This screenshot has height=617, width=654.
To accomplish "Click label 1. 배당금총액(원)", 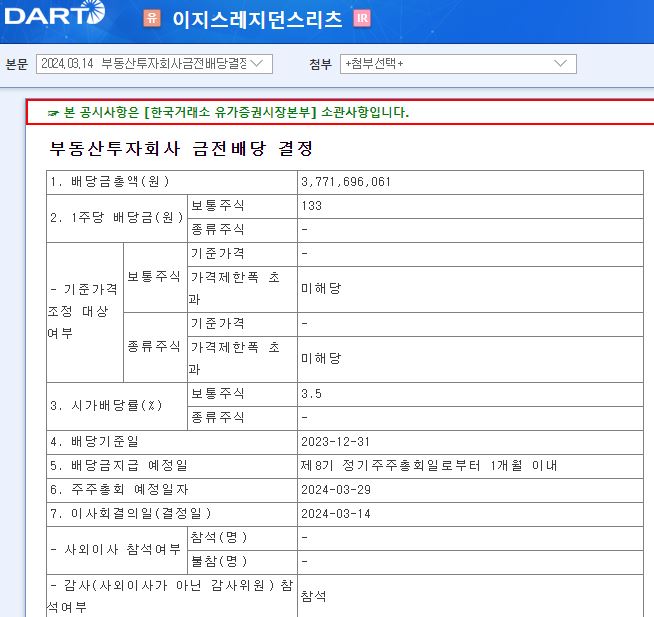I will pyautogui.click(x=110, y=182).
